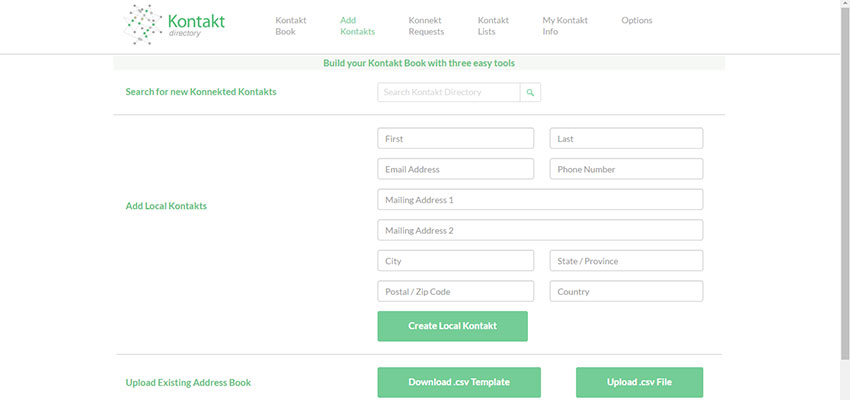Select the Add Kontakts nav item
Screen dimensions: 850x400
pyautogui.click(x=357, y=26)
